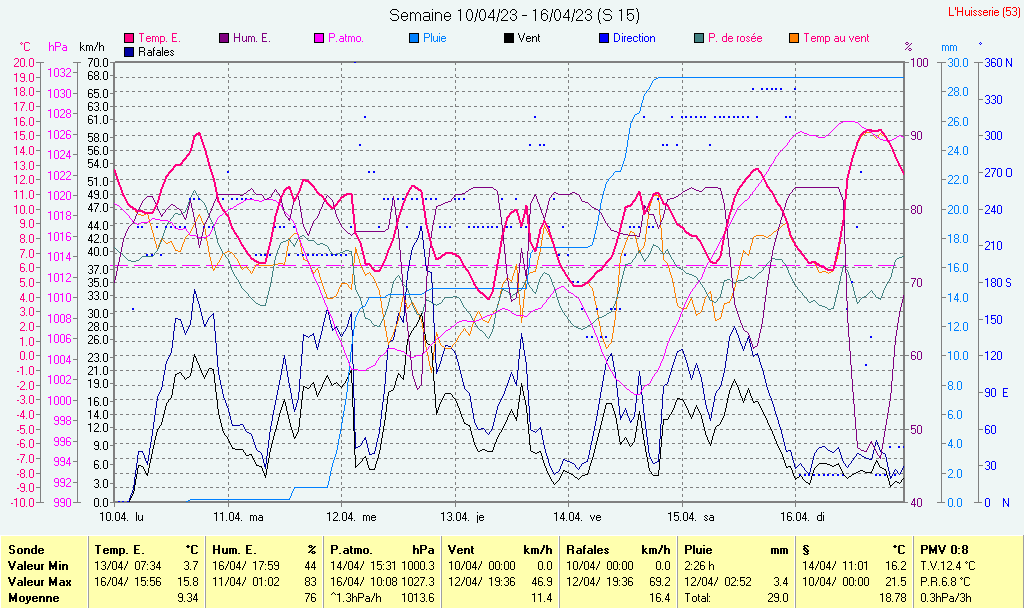Click the 'Valeur Min' row label
Viewport: 1024px width, 608px height.
[38, 566]
